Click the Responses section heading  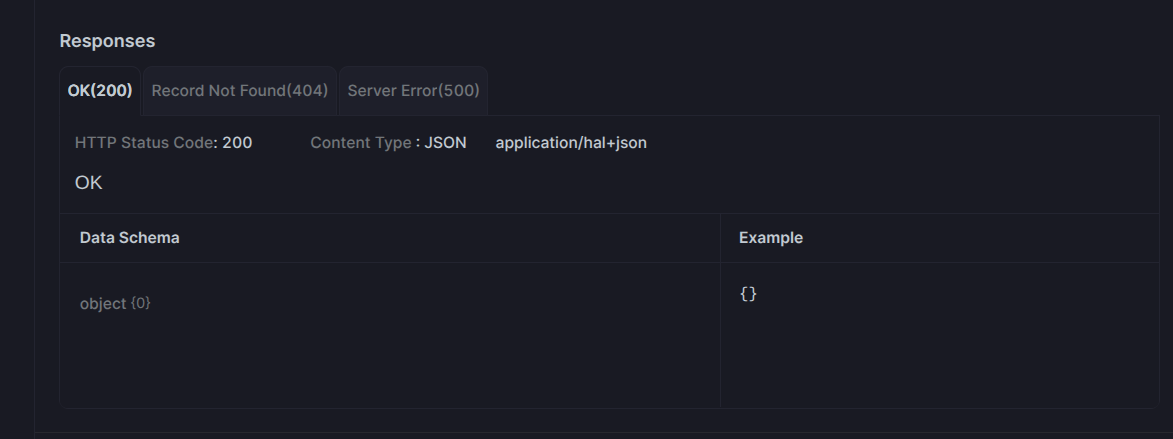click(107, 41)
